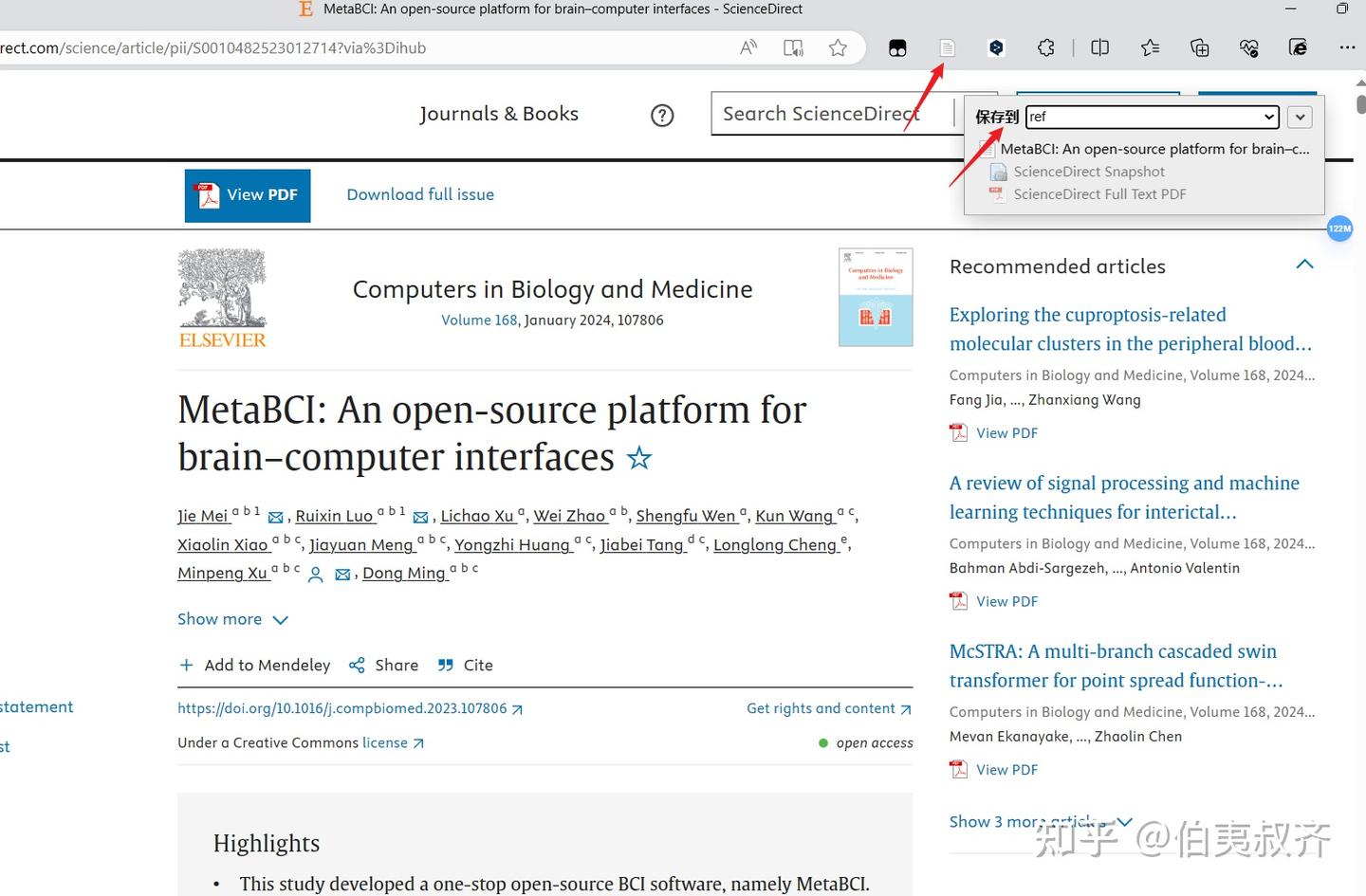The width and height of the screenshot is (1366, 896).
Task: Open author Dong Ming's details
Action: (404, 573)
